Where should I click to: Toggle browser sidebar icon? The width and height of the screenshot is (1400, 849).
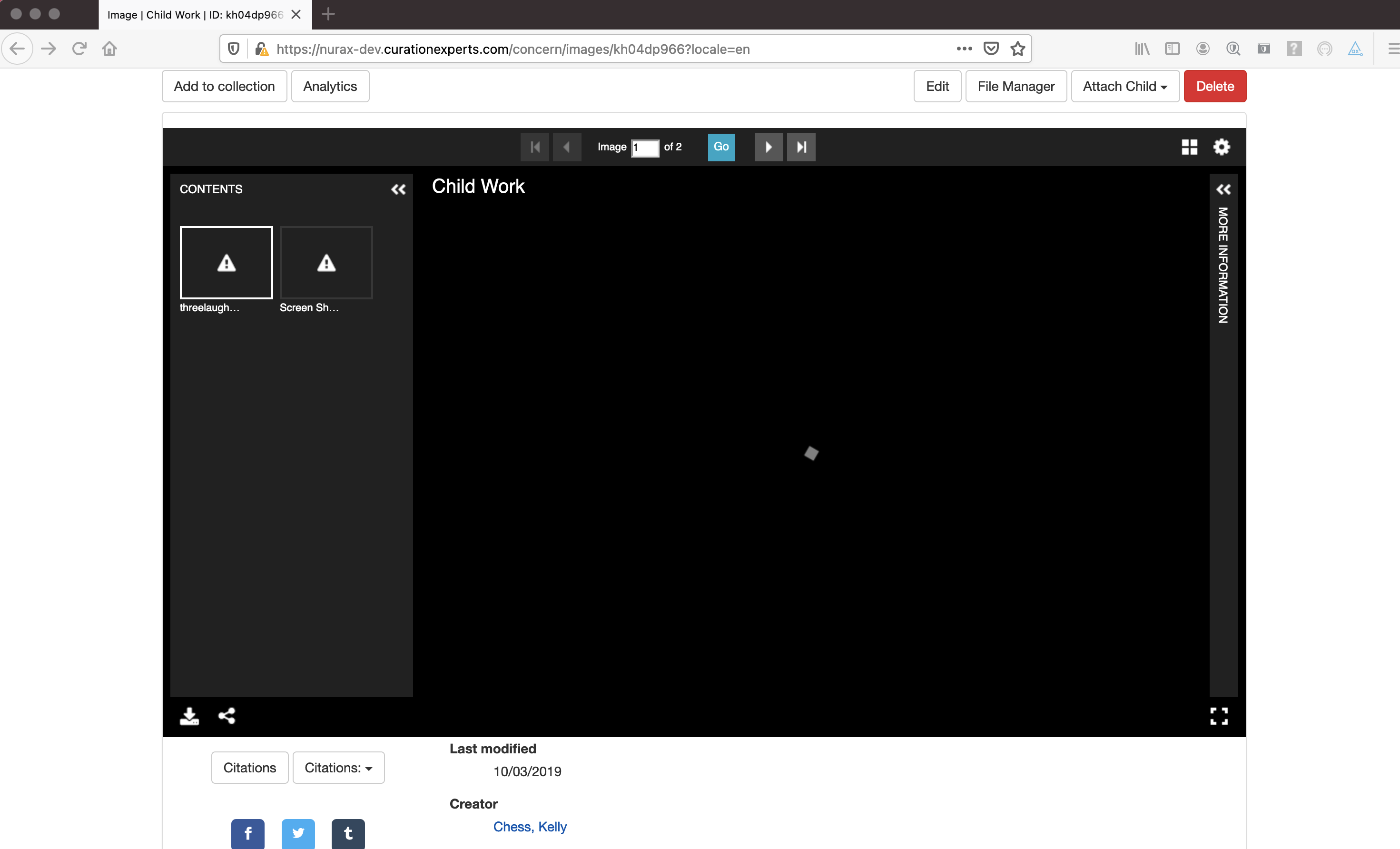1172,49
